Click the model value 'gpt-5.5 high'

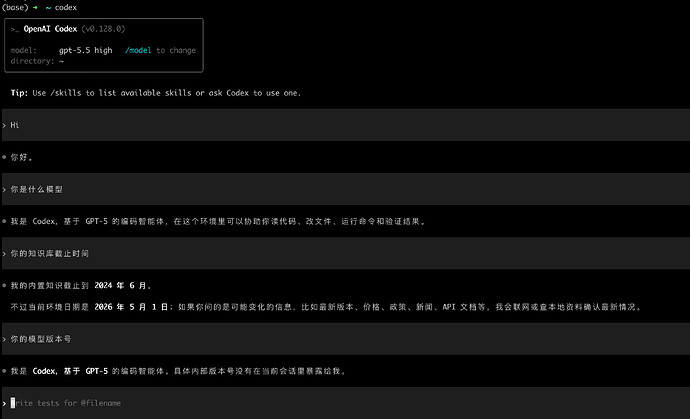point(86,51)
